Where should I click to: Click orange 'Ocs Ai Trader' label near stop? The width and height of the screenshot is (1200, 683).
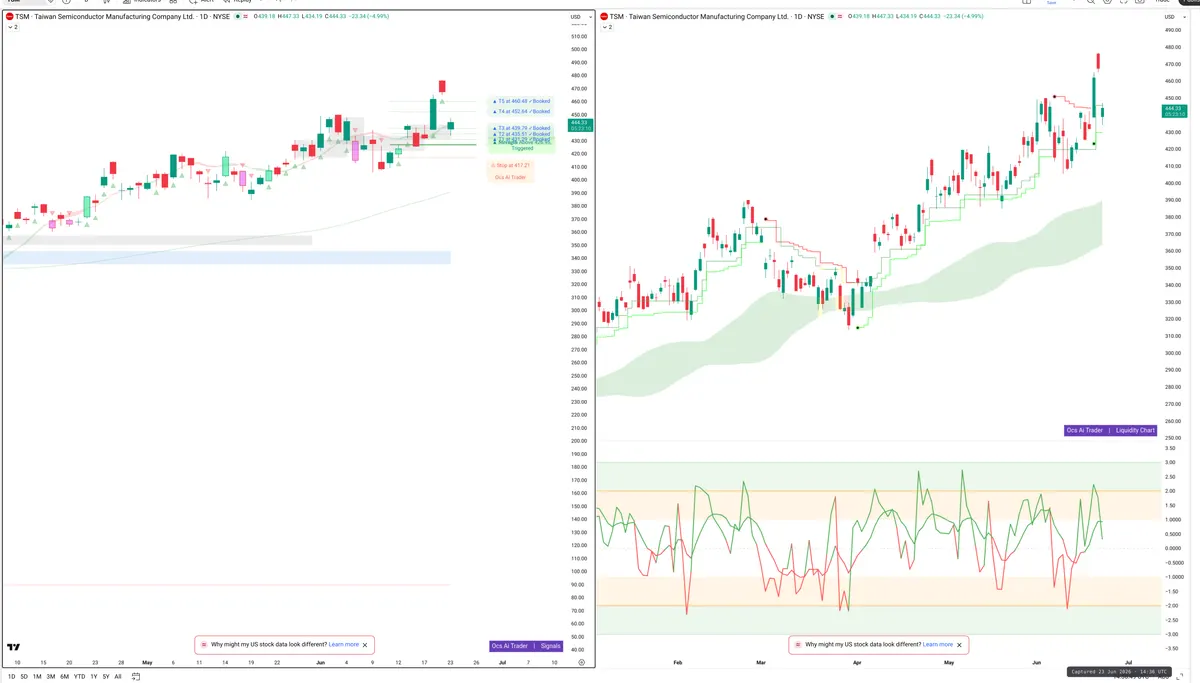point(511,177)
